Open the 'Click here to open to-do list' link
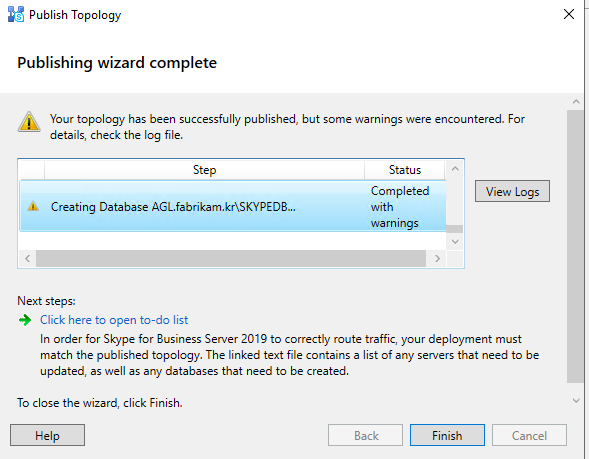 pyautogui.click(x=114, y=320)
